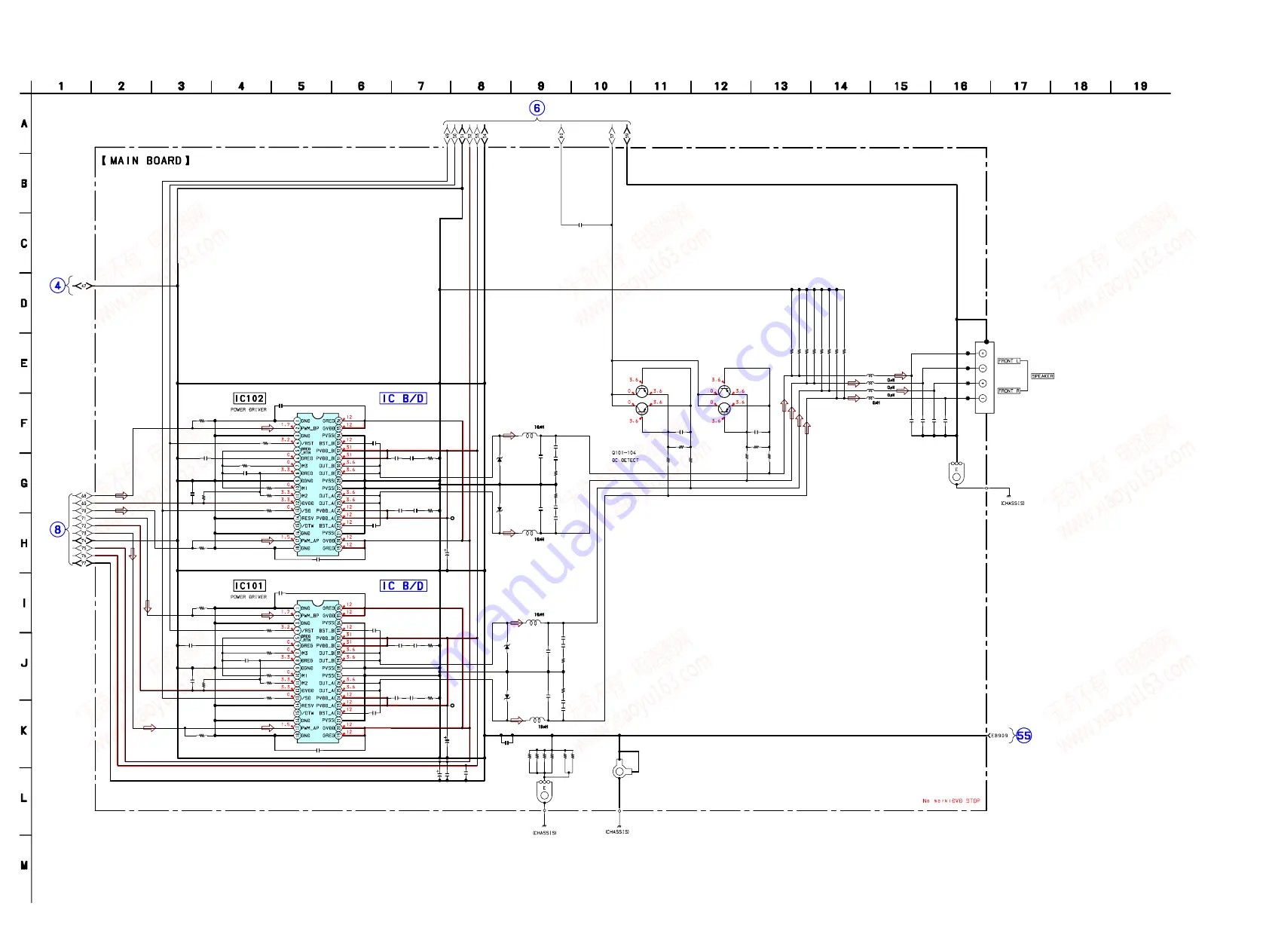Click the IC B/D tag next to IC102

[403, 399]
